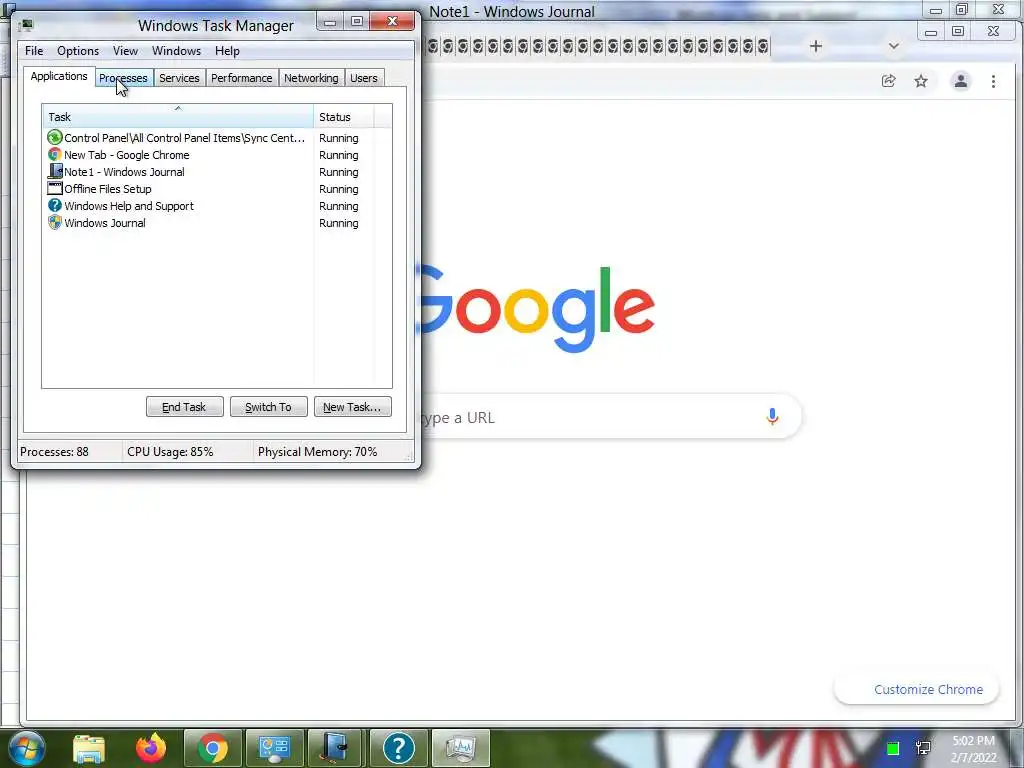Click the green tray icon
Viewport: 1024px width, 768px height.
[x=893, y=748]
